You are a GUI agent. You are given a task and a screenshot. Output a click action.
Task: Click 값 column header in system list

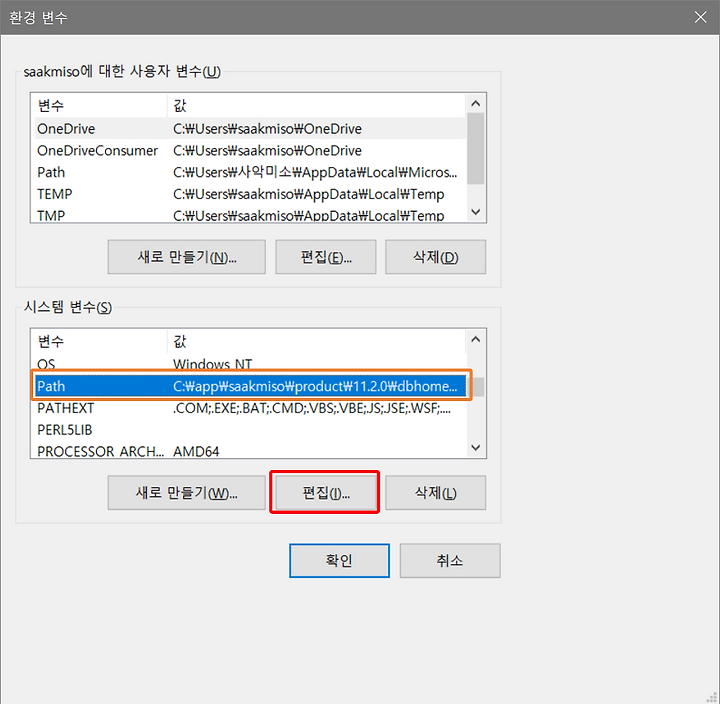click(x=316, y=341)
